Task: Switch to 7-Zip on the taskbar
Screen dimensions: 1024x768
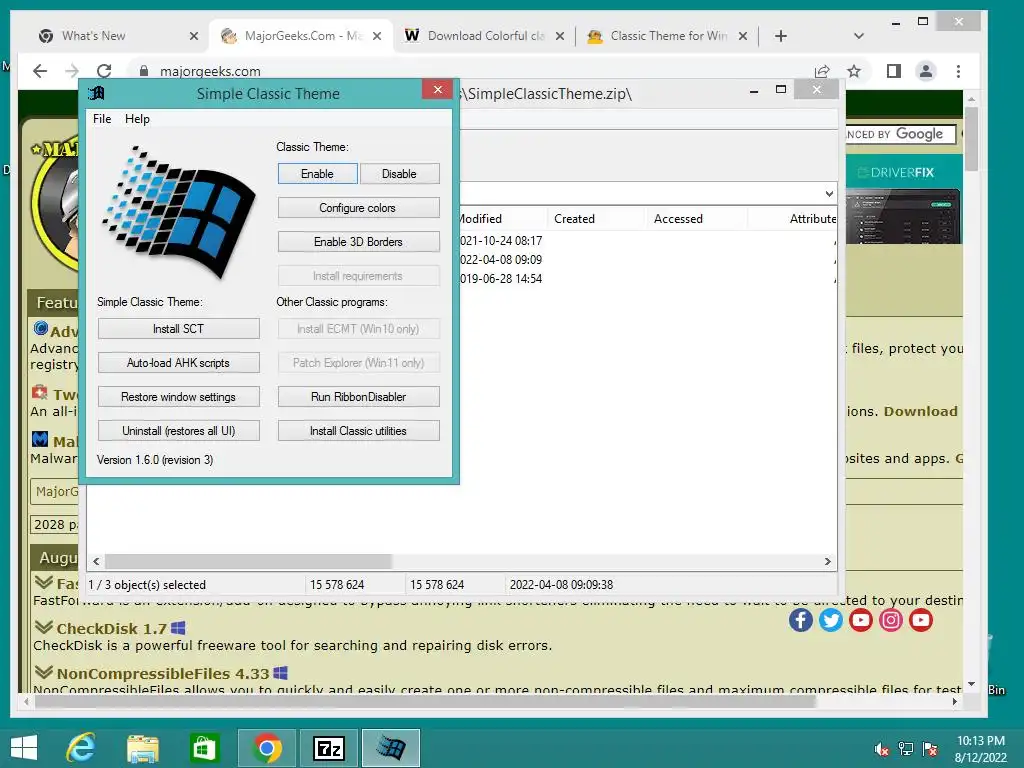Action: [x=328, y=748]
